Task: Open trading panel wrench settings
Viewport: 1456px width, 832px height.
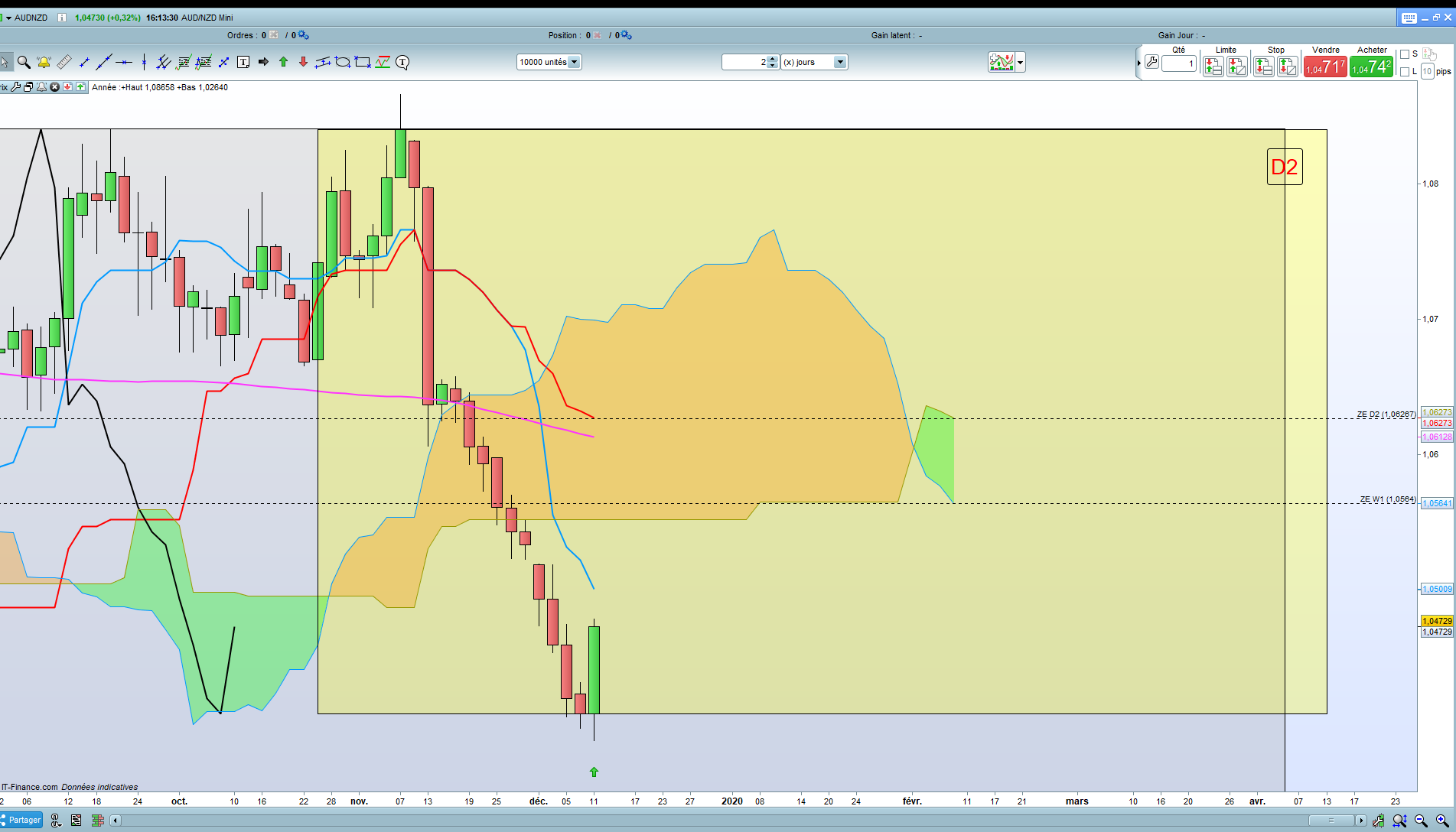Action: tap(1151, 63)
